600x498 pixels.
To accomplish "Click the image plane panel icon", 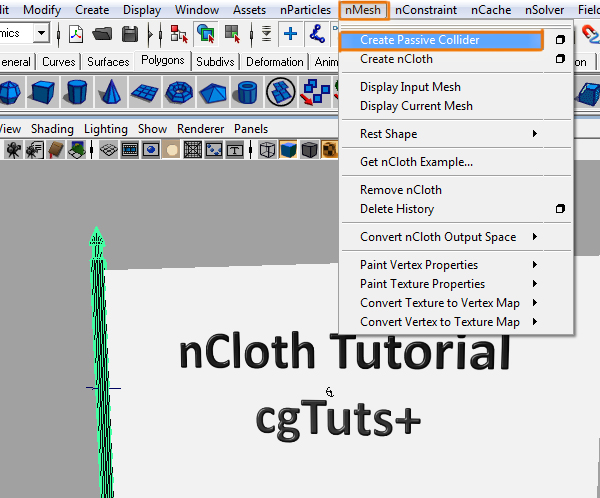I will point(77,150).
